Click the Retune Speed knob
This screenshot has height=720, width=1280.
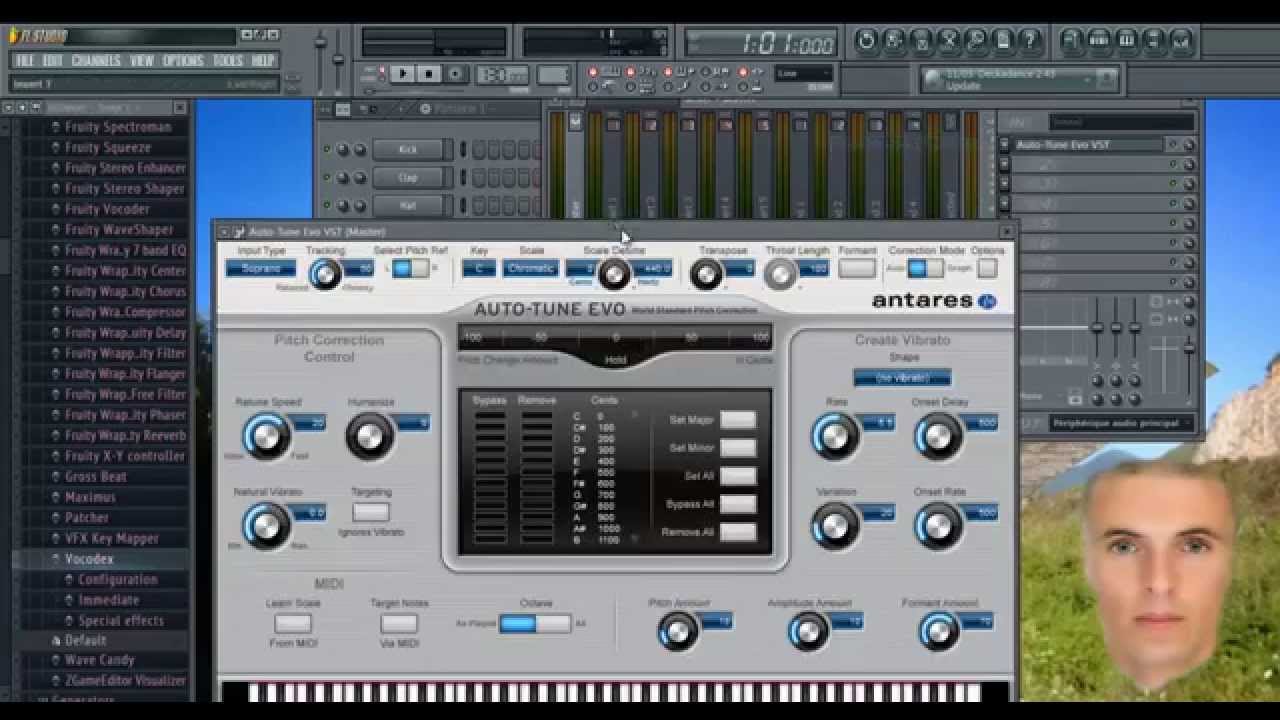tap(266, 436)
